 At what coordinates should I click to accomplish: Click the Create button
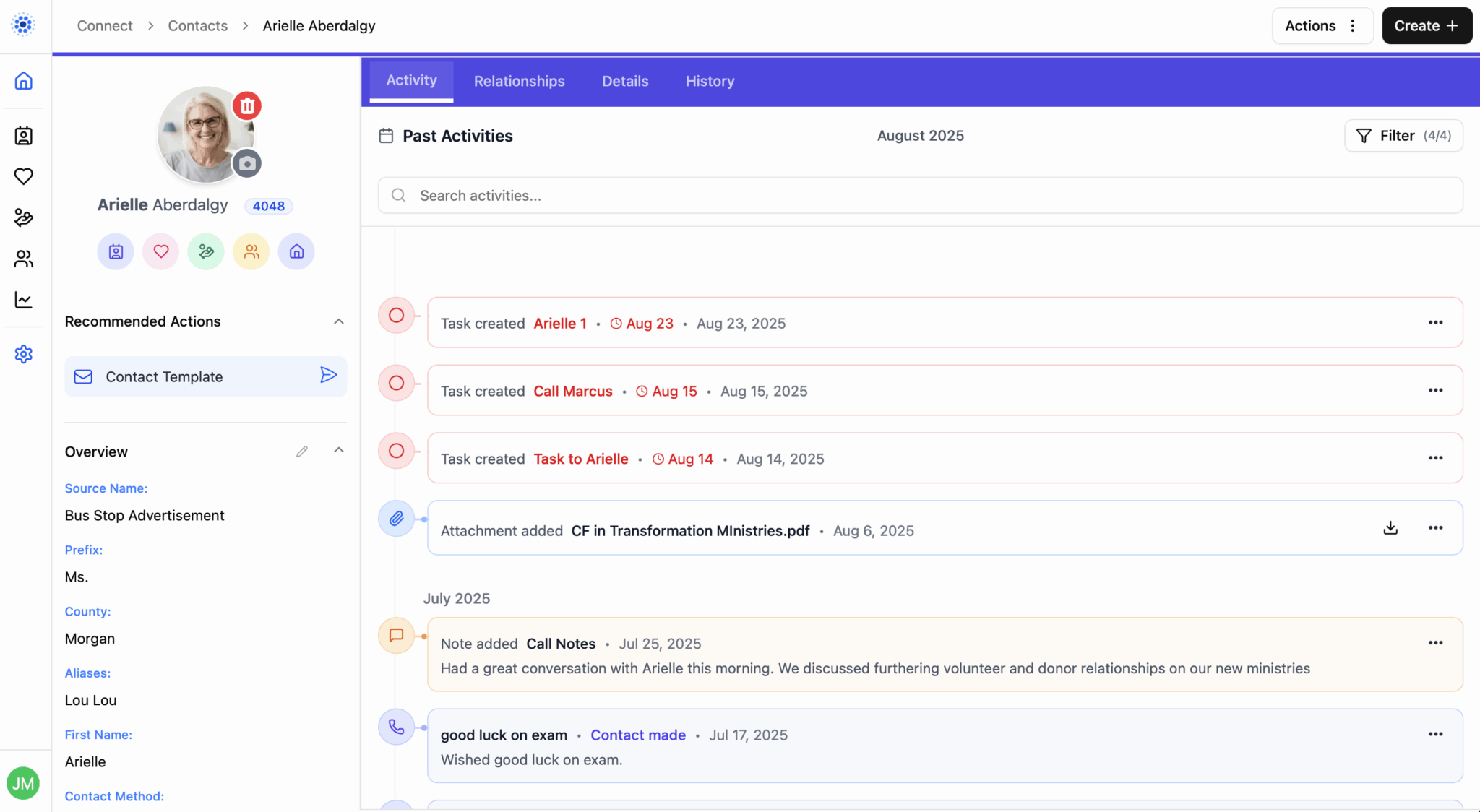(1426, 26)
